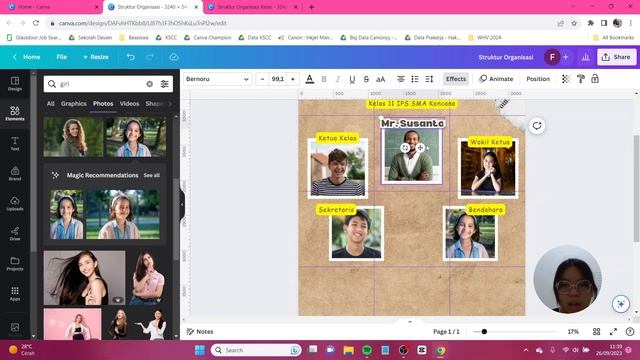640x360 pixels.
Task: Open the Notes panel
Action: 200,332
